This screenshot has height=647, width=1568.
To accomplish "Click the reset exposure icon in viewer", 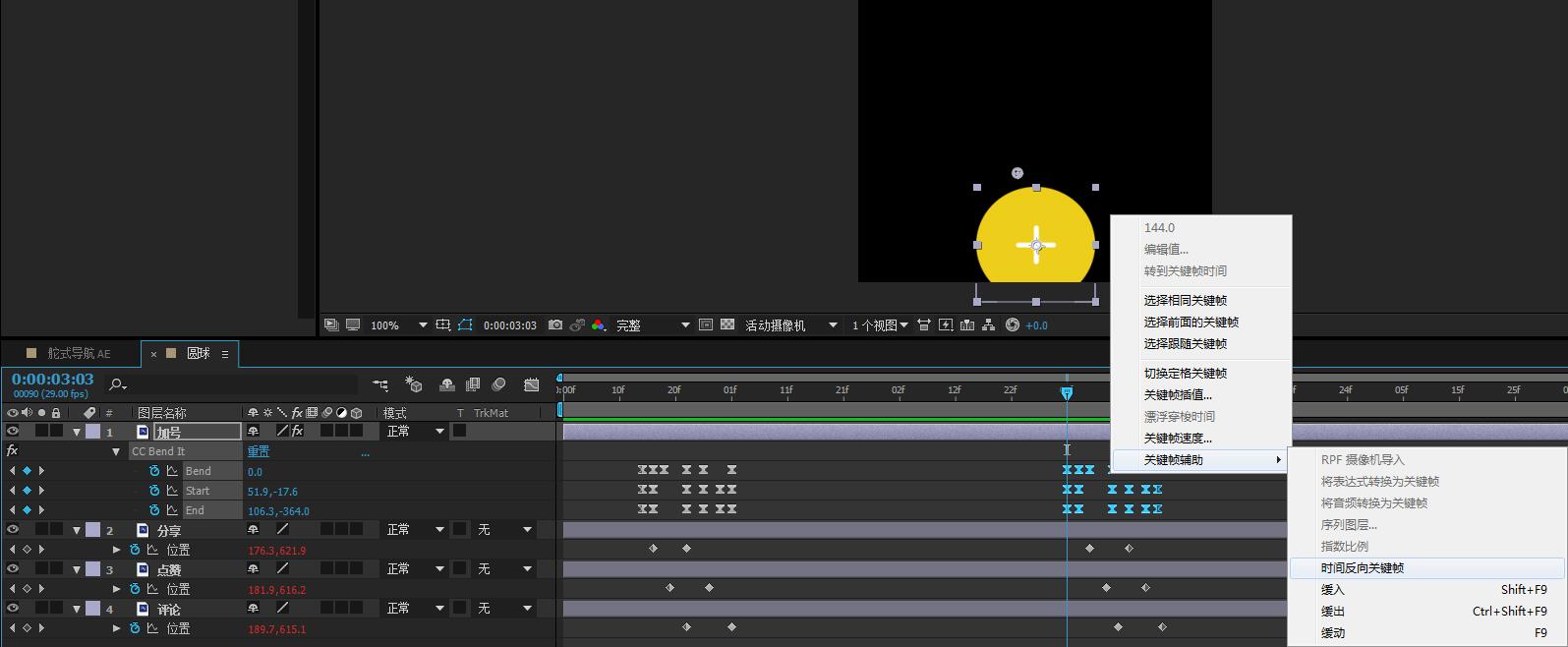I will (x=1013, y=325).
